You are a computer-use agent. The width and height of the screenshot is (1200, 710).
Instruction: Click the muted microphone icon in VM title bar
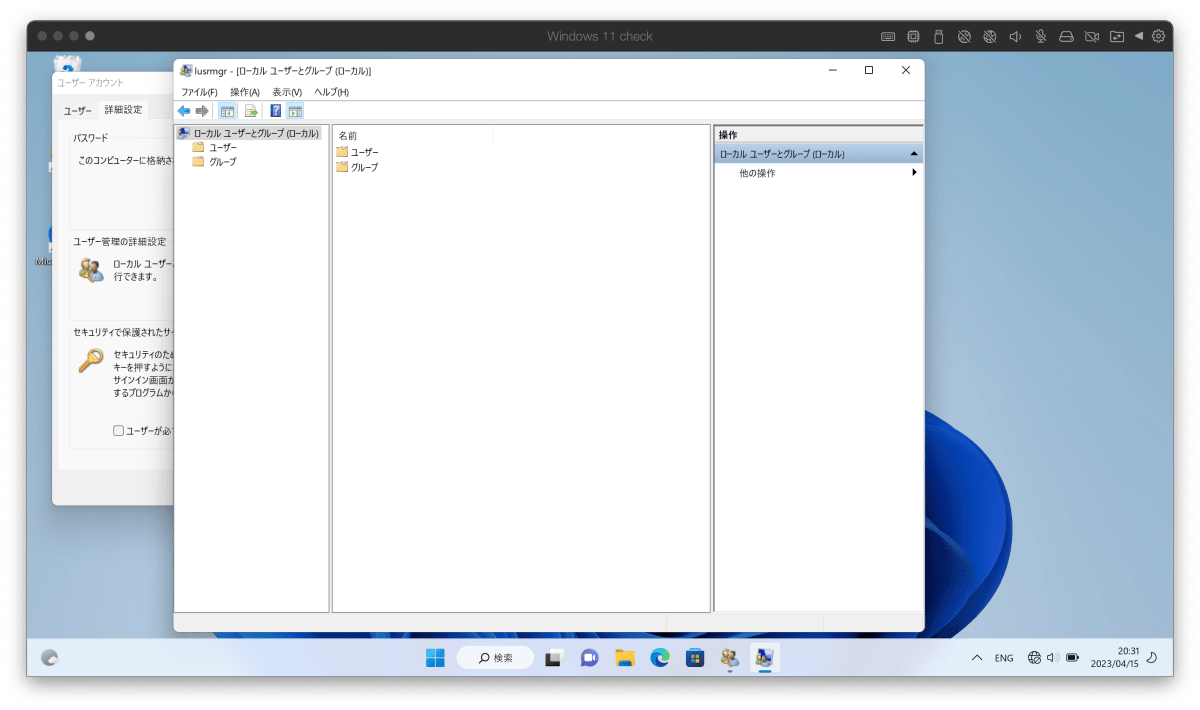click(x=1040, y=36)
